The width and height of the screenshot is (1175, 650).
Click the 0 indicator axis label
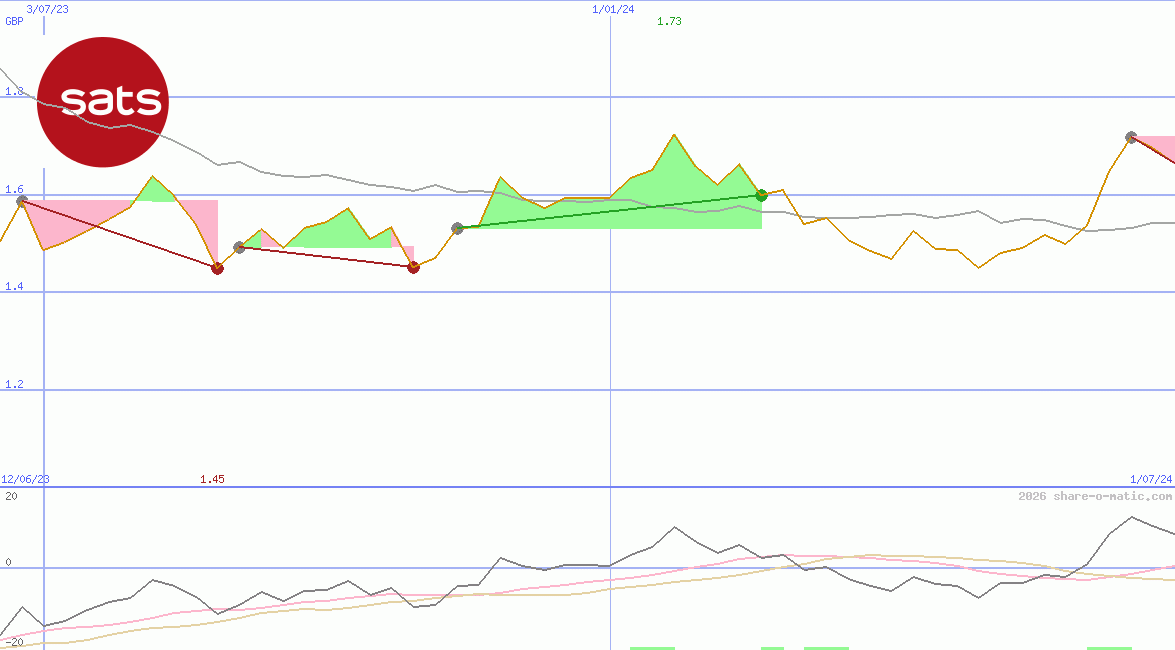[8, 562]
